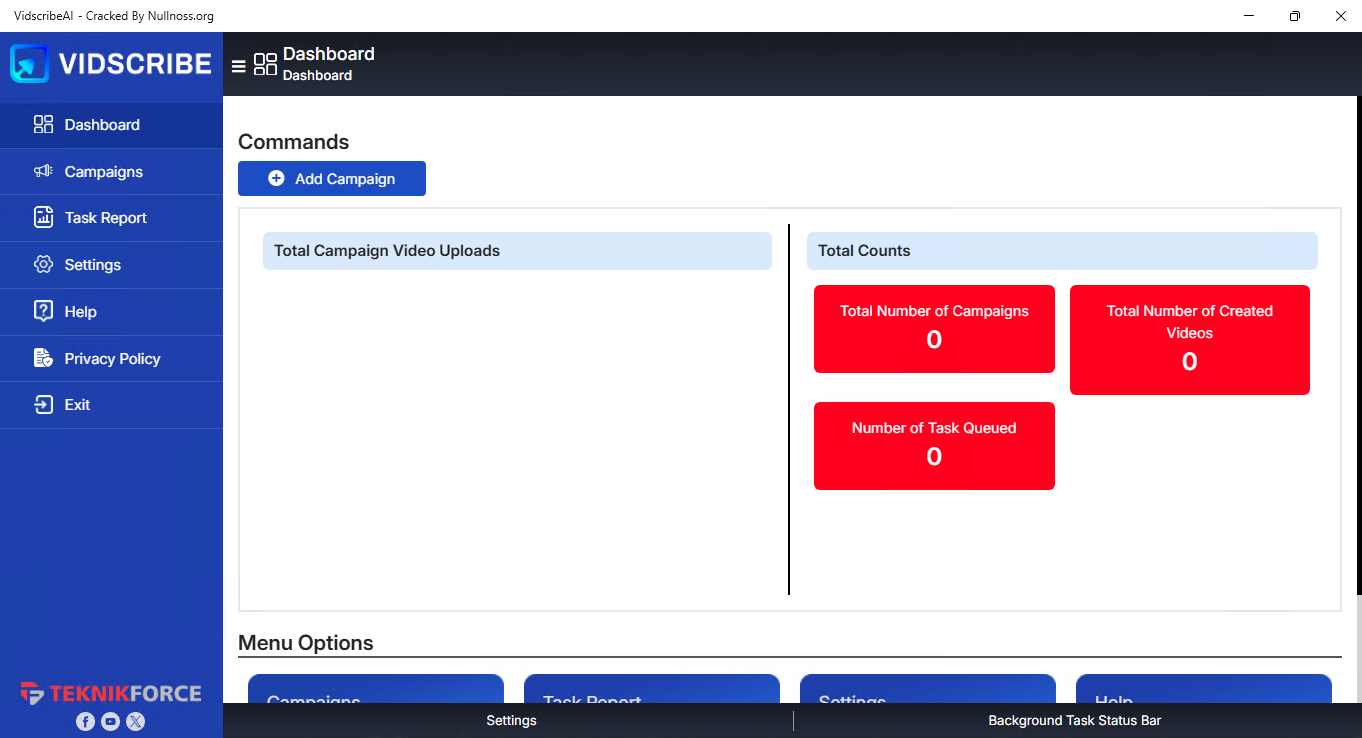Click the Privacy Policy document icon
Viewport: 1362px width, 738px height.
point(43,358)
